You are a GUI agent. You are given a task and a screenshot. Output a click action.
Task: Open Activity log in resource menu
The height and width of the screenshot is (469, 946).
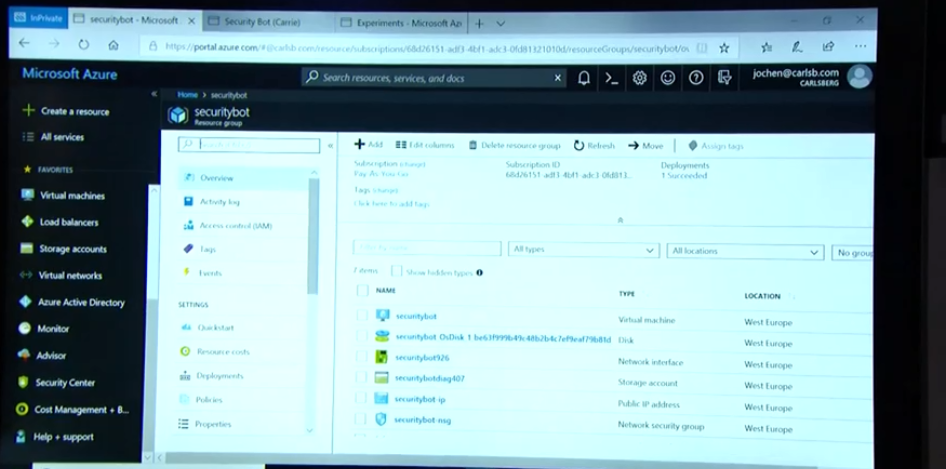click(x=219, y=202)
